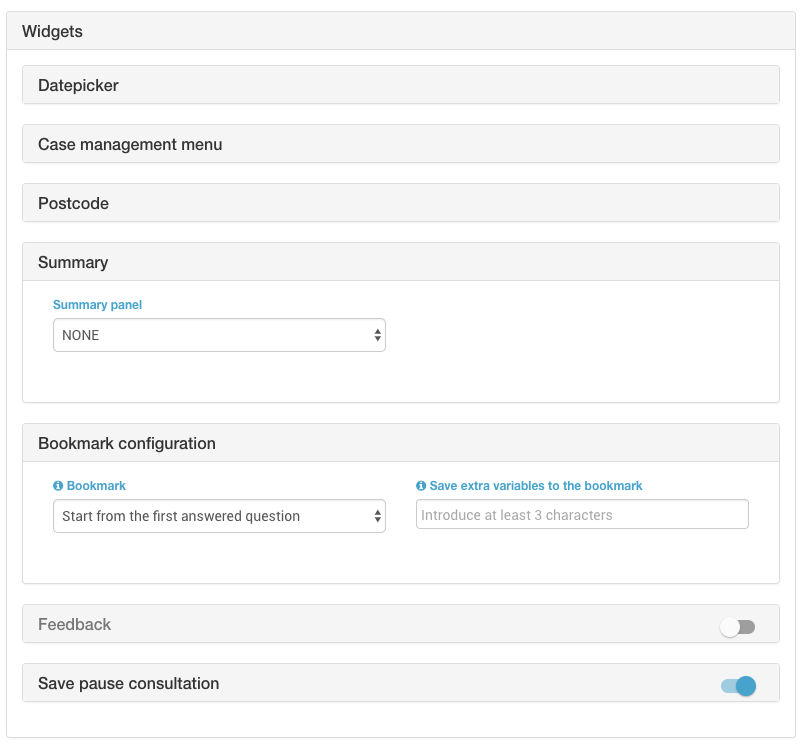Disable the Save pause consultation toggle
Image resolution: width=802 pixels, height=749 pixels.
click(738, 686)
